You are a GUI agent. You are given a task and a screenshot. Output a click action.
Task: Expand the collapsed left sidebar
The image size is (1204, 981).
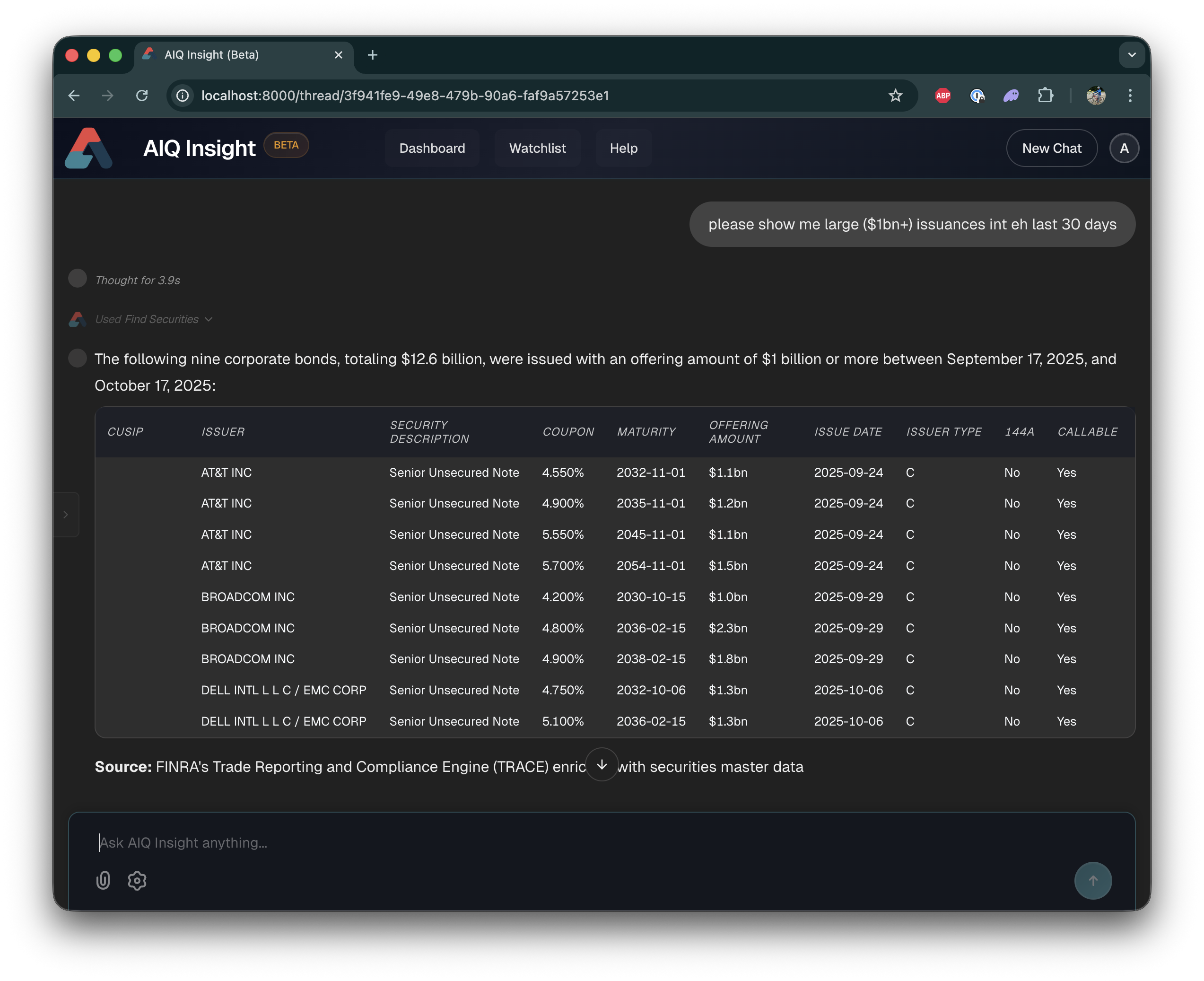[66, 514]
